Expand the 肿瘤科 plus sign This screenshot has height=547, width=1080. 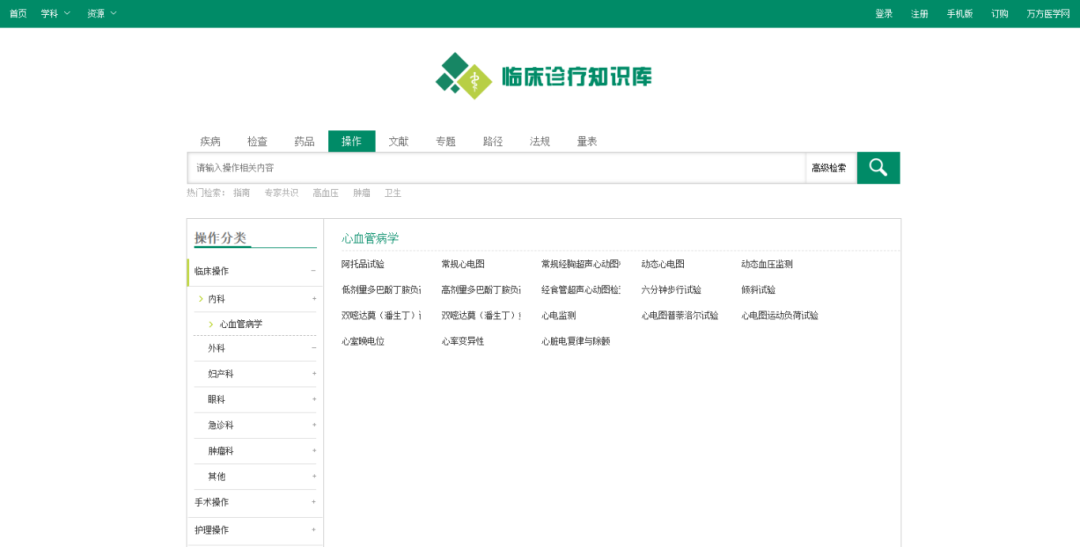pyautogui.click(x=314, y=451)
